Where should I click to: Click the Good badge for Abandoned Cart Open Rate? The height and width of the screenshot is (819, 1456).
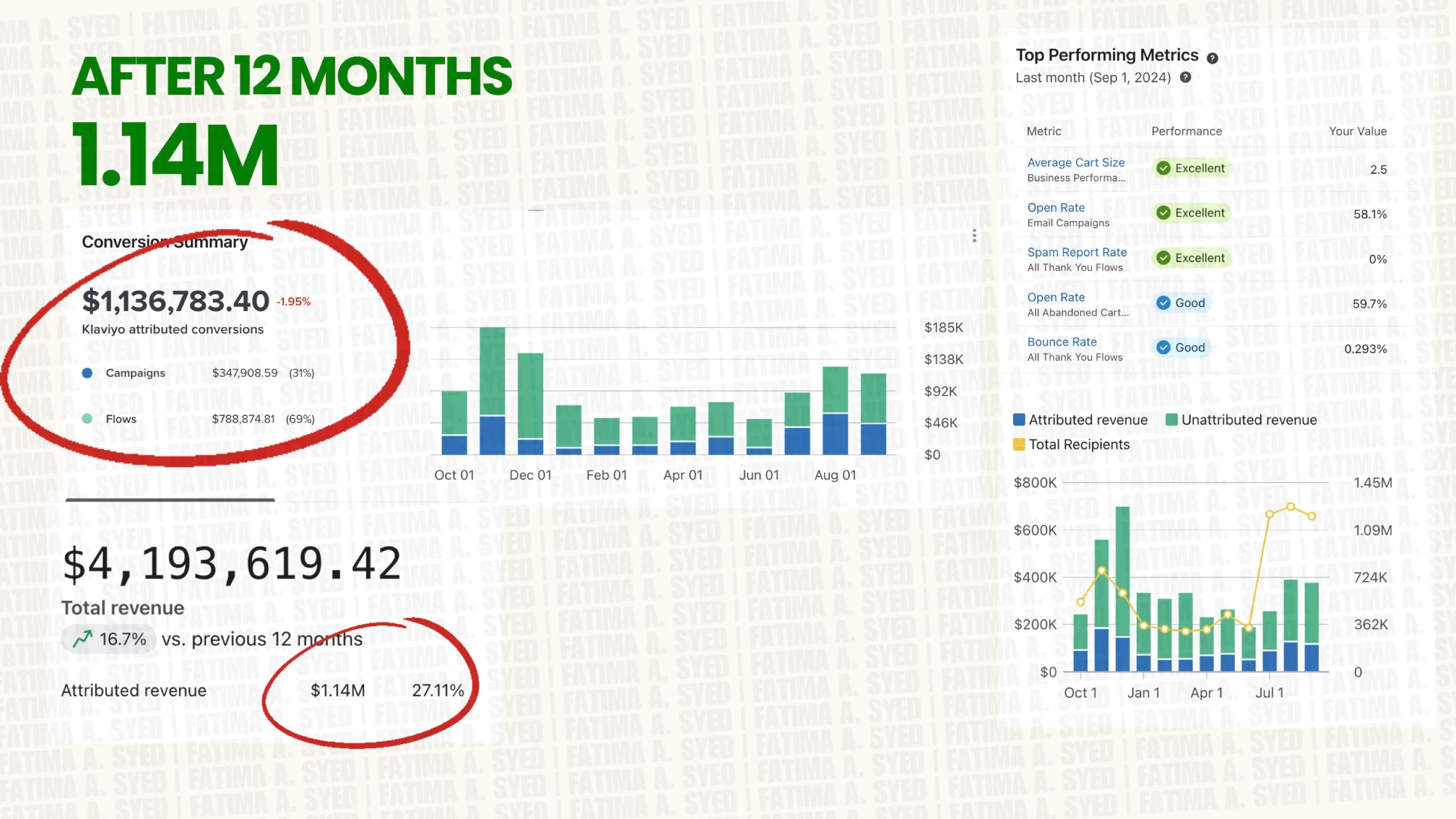pos(1181,303)
